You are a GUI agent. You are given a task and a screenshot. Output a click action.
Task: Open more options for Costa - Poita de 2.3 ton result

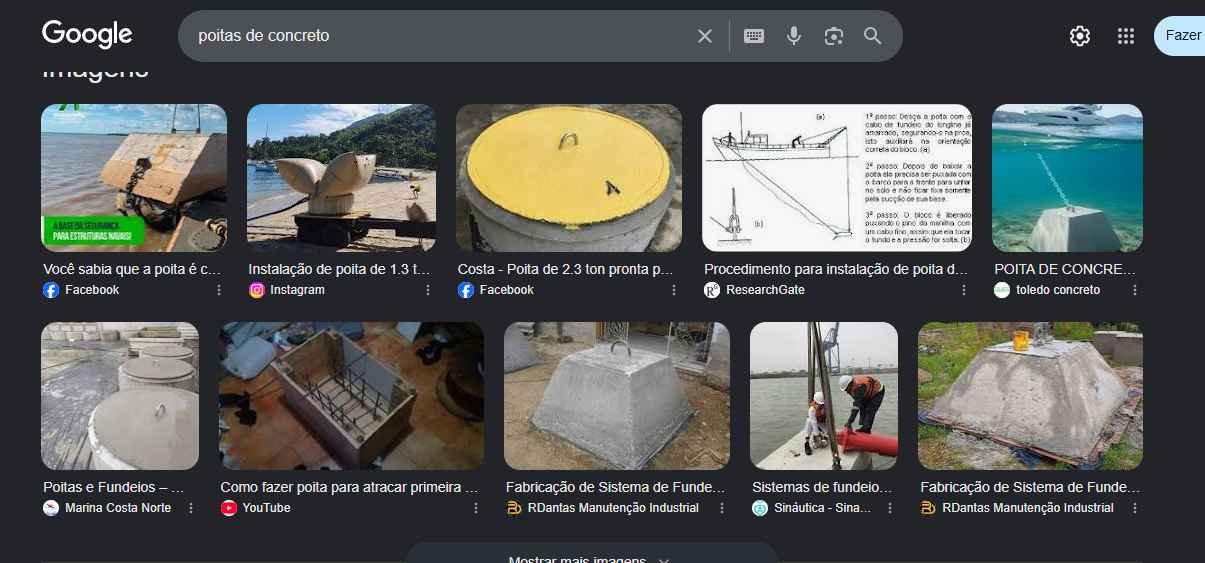674,290
